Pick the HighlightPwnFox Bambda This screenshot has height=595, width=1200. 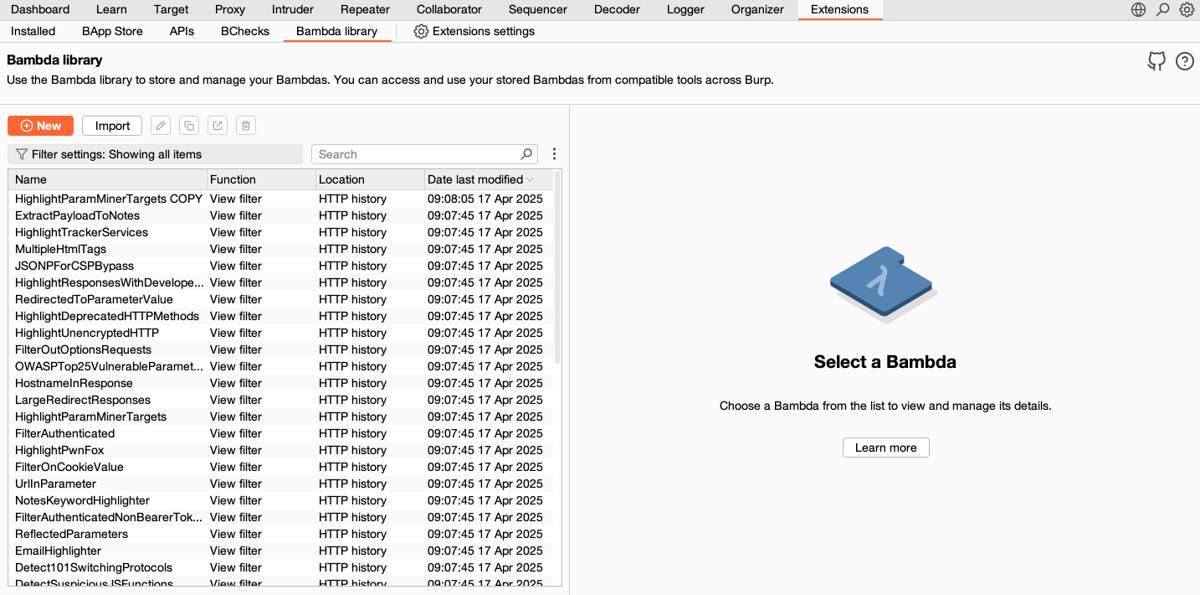(280, 450)
